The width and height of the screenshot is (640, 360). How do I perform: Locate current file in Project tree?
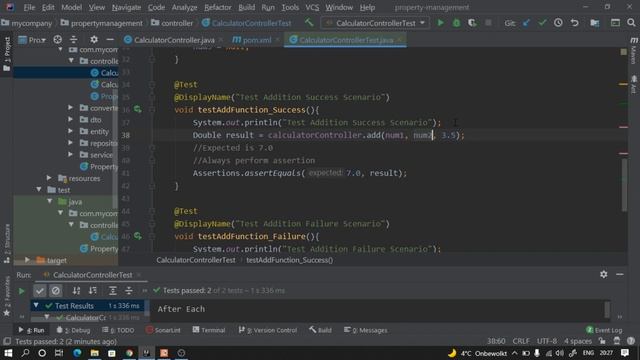[x=58, y=40]
